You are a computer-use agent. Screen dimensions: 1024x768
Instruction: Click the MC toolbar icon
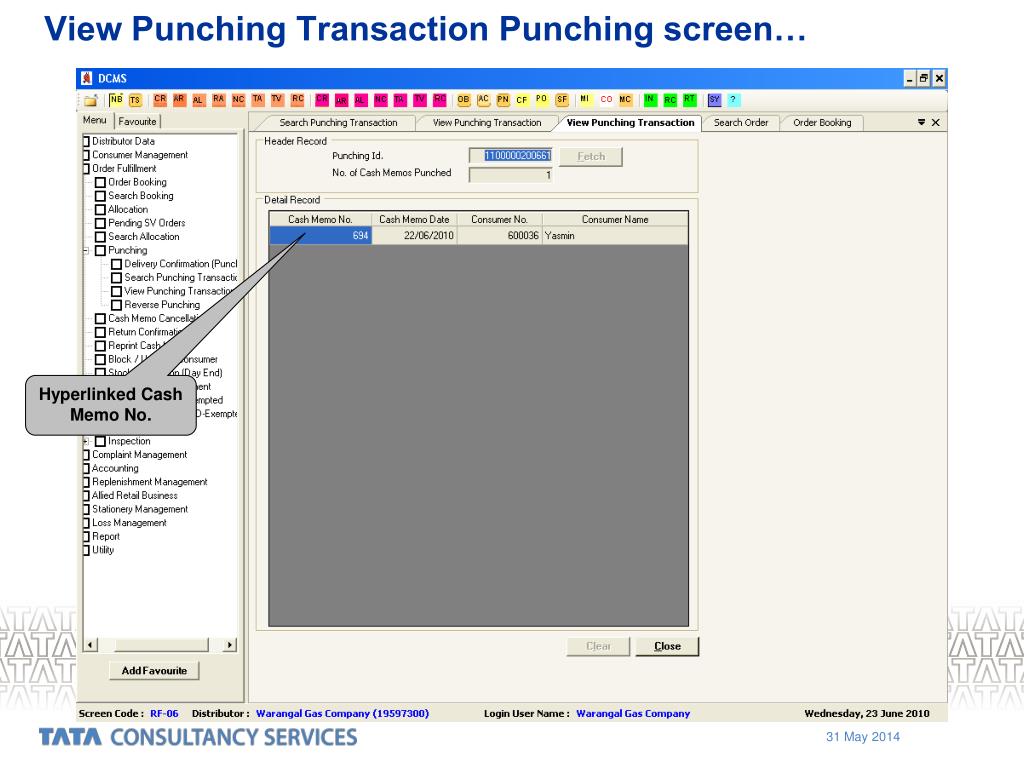click(x=625, y=99)
